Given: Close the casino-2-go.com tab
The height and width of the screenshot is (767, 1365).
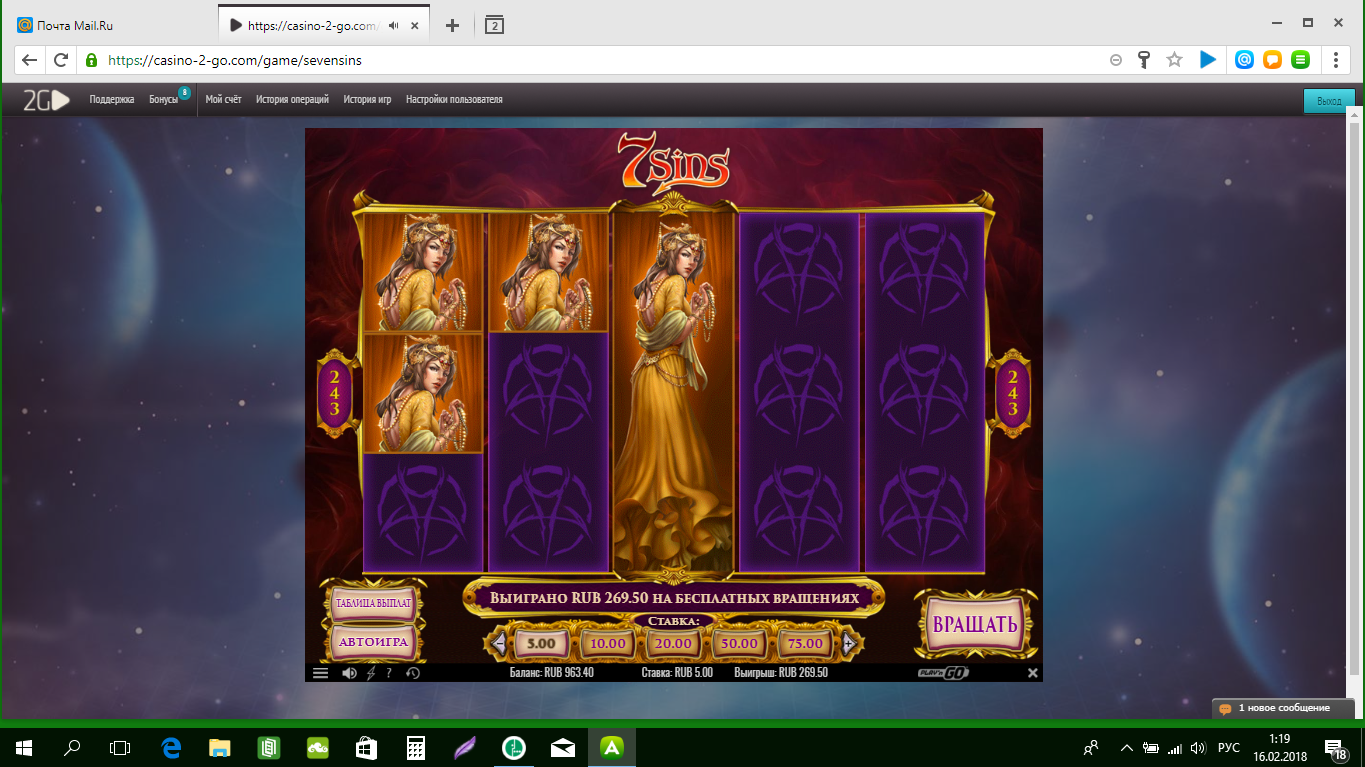Looking at the screenshot, I should tap(417, 25).
